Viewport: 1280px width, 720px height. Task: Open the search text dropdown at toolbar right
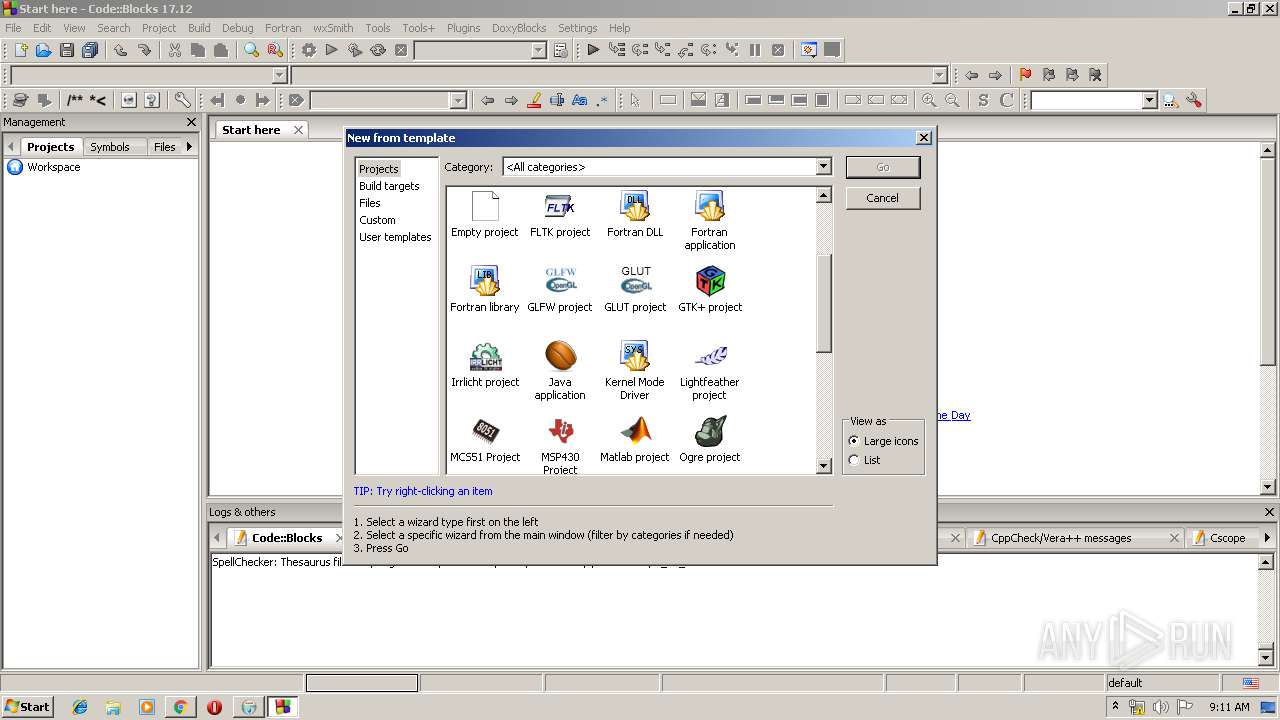(x=1149, y=100)
